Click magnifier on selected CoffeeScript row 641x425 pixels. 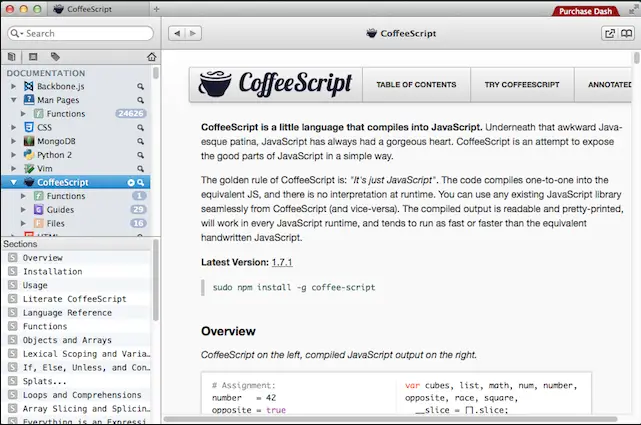tap(141, 182)
